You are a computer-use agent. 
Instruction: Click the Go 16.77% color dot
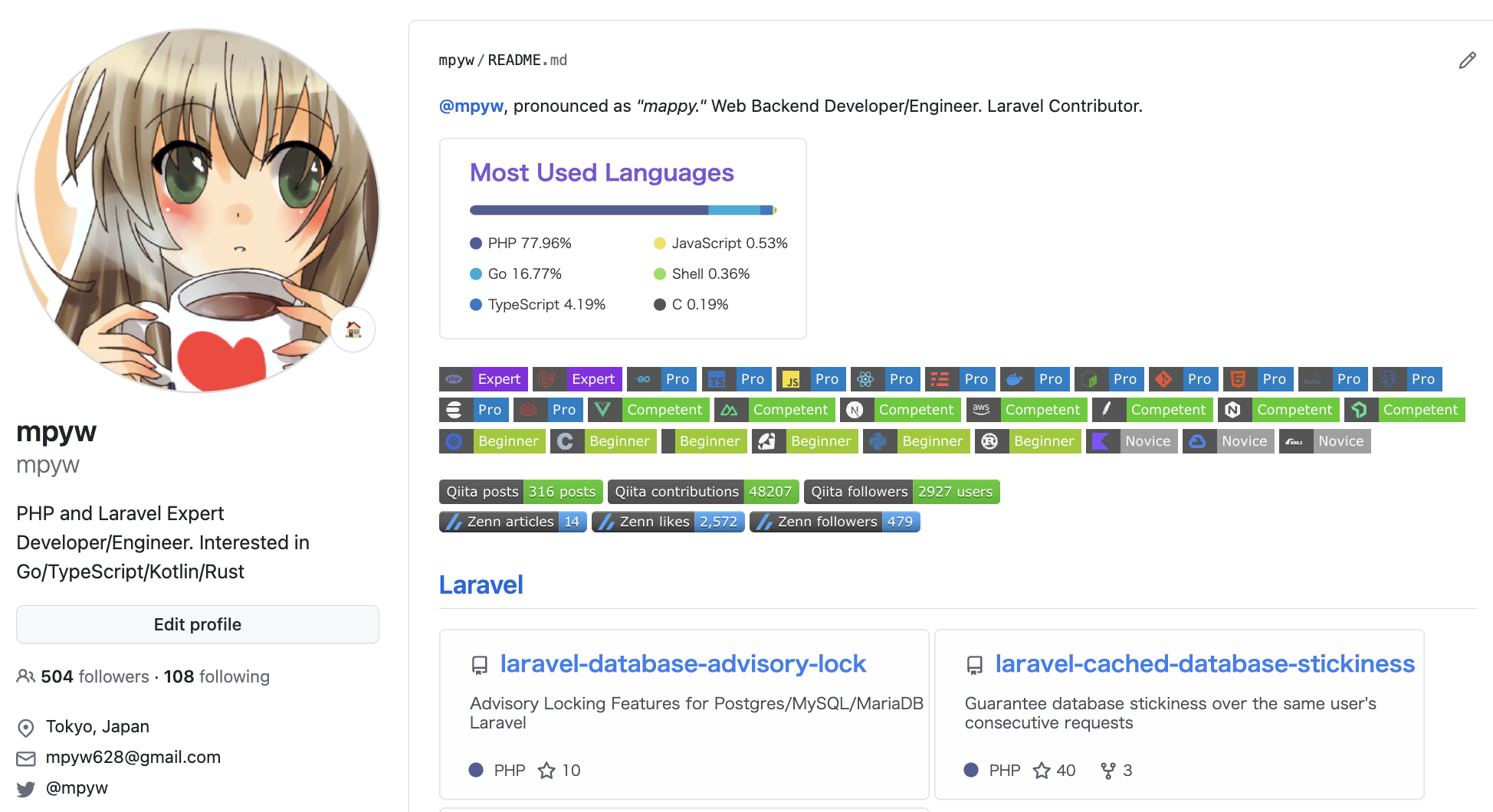[x=476, y=274]
